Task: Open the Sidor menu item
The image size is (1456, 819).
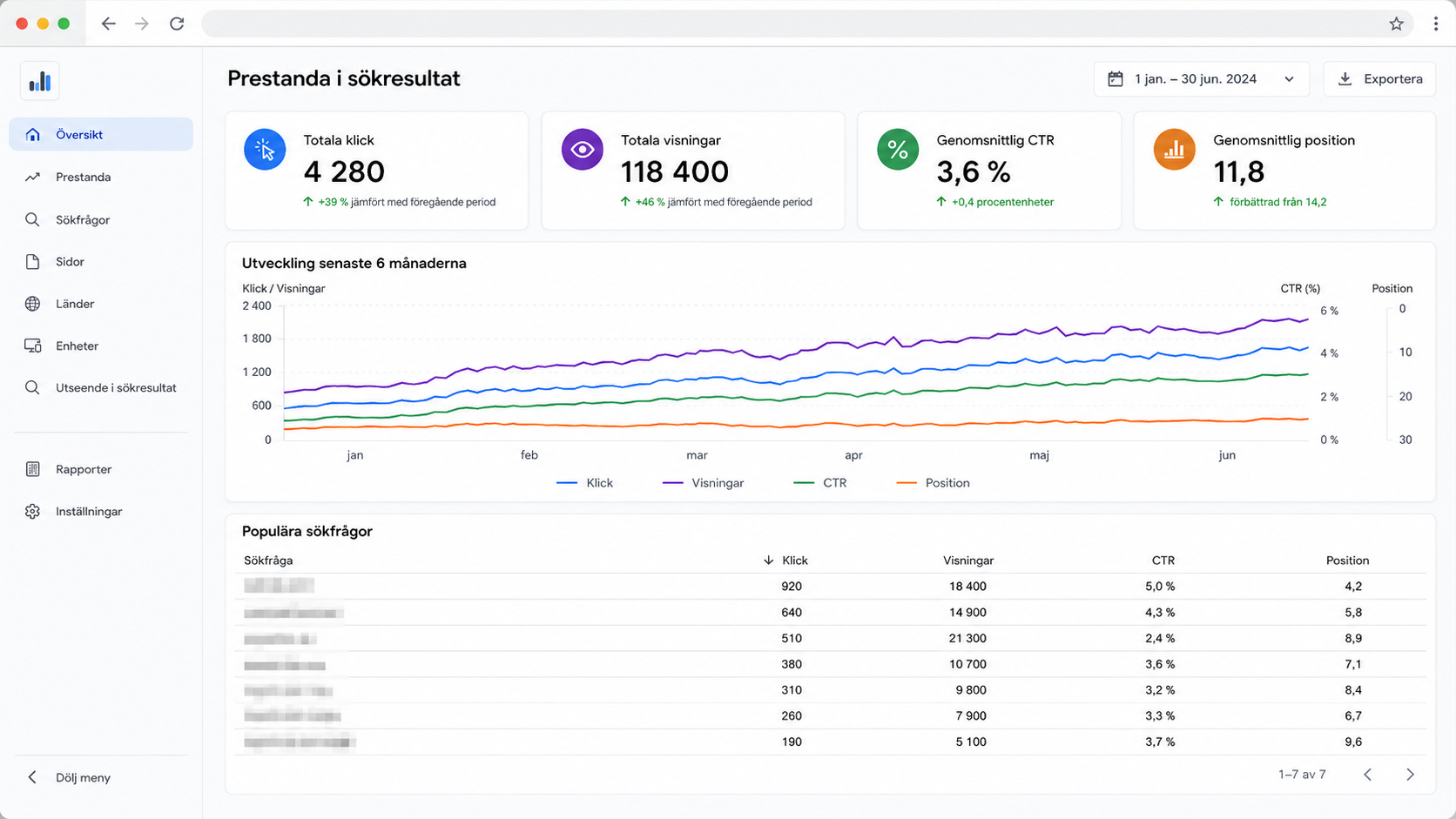Action: click(101, 261)
